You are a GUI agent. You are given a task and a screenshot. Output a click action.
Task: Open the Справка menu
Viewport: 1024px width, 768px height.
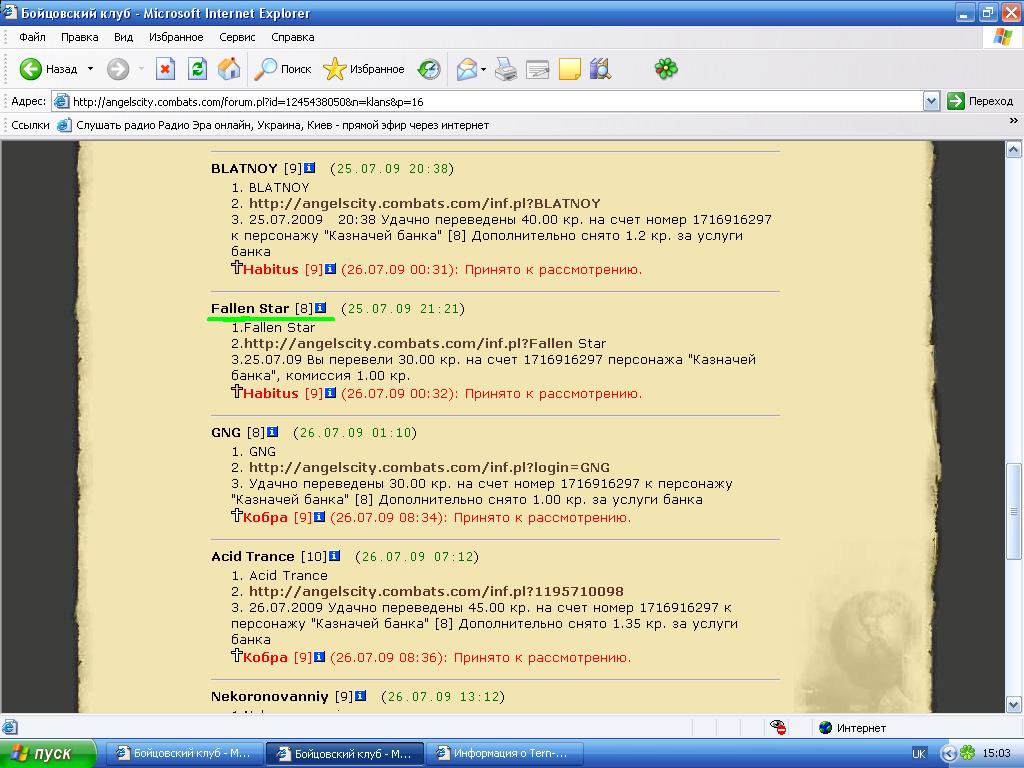pyautogui.click(x=293, y=37)
